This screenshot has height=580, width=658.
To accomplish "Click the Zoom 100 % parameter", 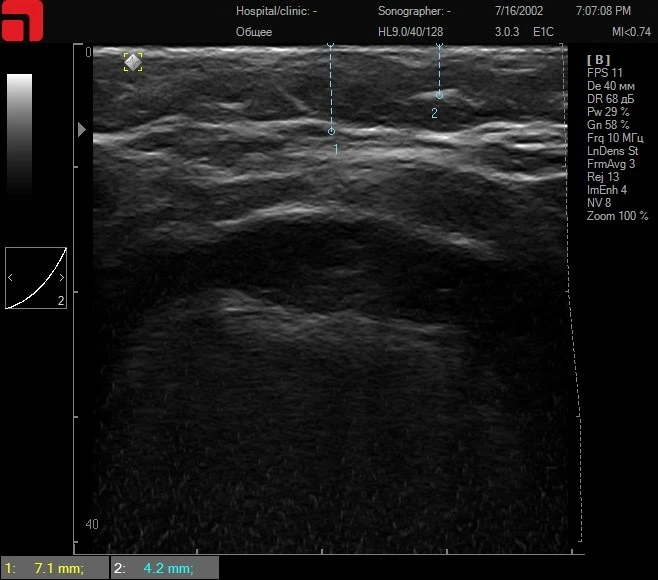I will coord(617,216).
